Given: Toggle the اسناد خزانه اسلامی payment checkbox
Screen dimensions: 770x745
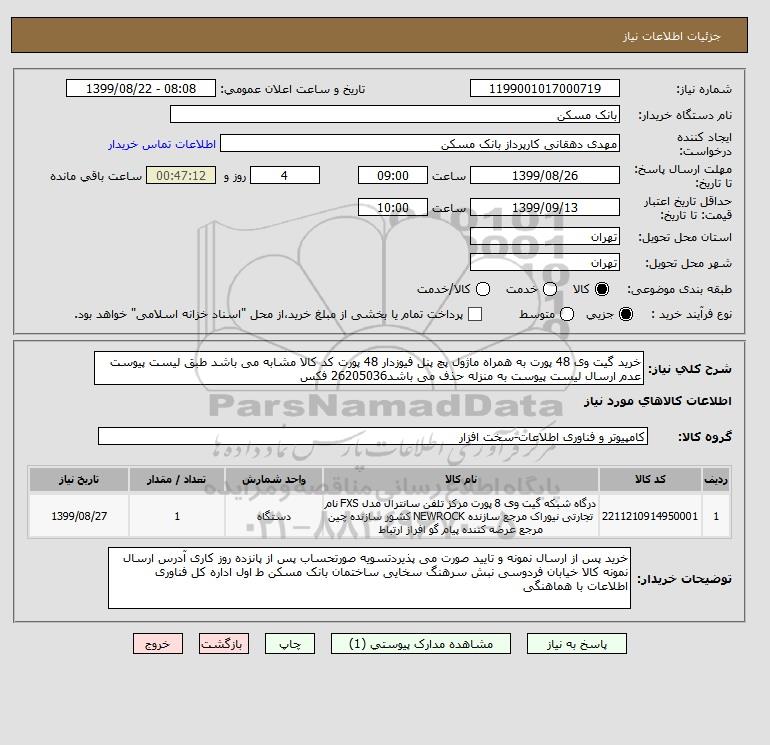Looking at the screenshot, I should pos(475,314).
